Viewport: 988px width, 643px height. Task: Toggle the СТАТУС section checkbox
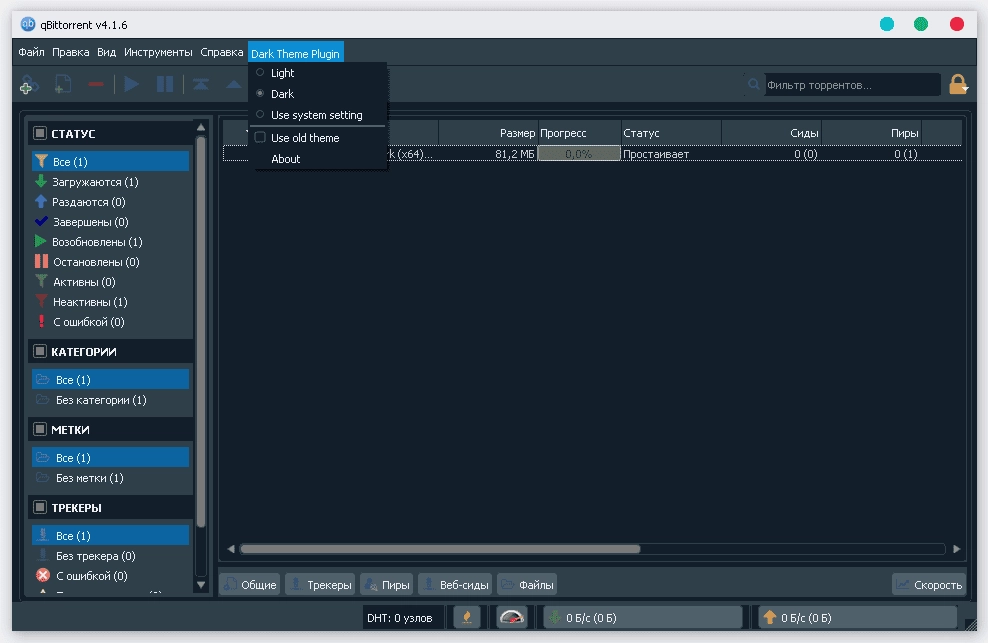click(x=40, y=133)
